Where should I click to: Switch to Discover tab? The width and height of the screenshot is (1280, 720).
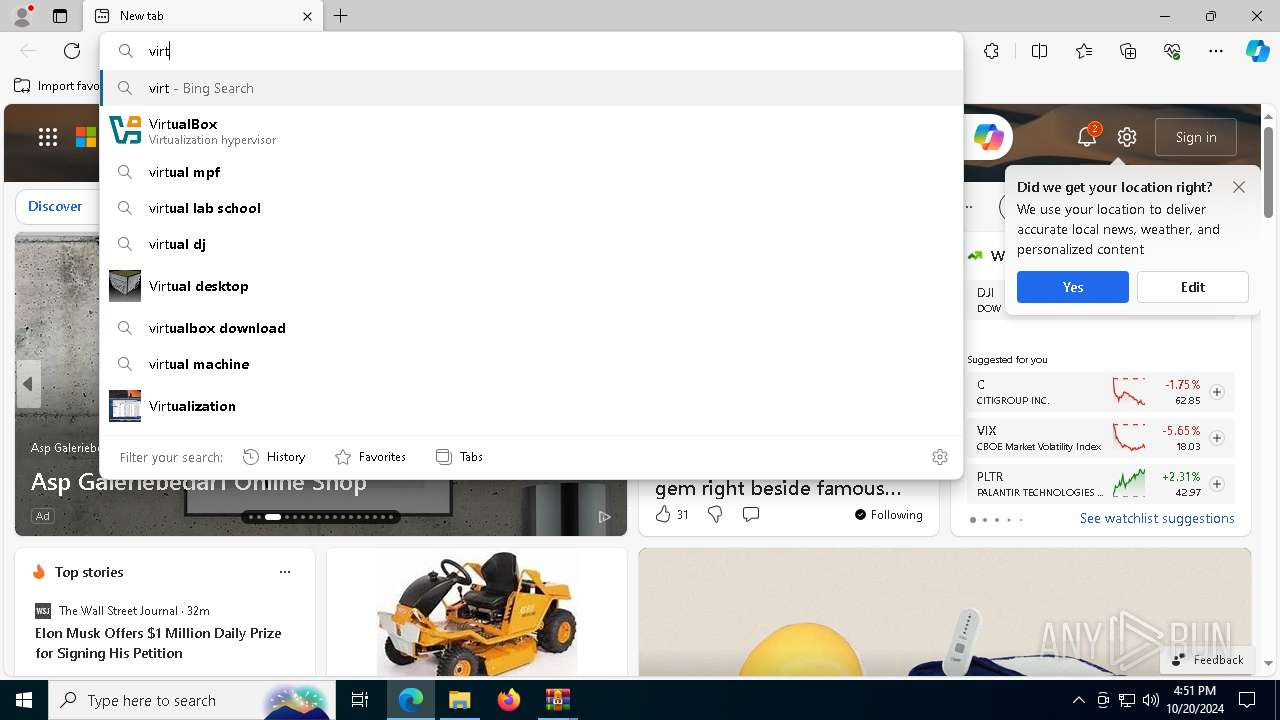(x=55, y=206)
